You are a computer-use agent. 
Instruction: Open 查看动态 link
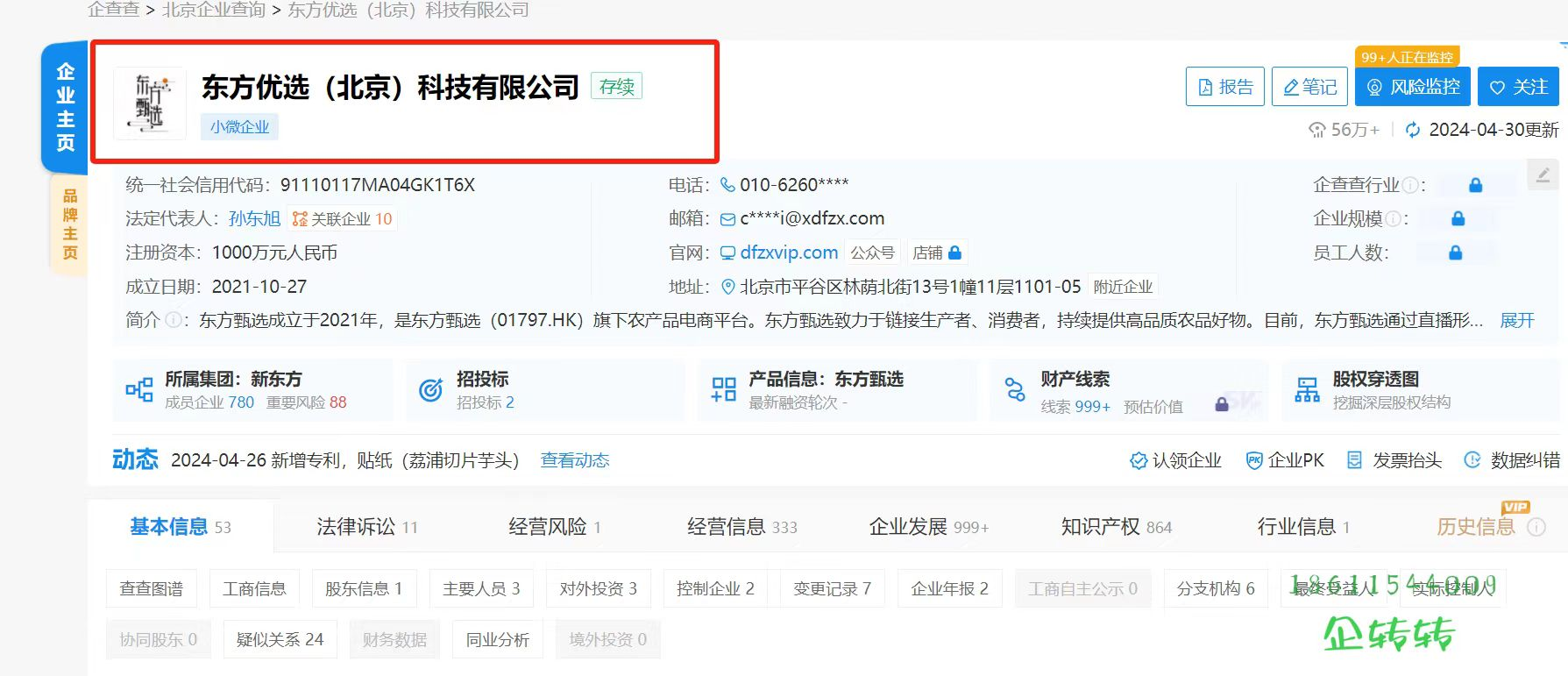(575, 460)
